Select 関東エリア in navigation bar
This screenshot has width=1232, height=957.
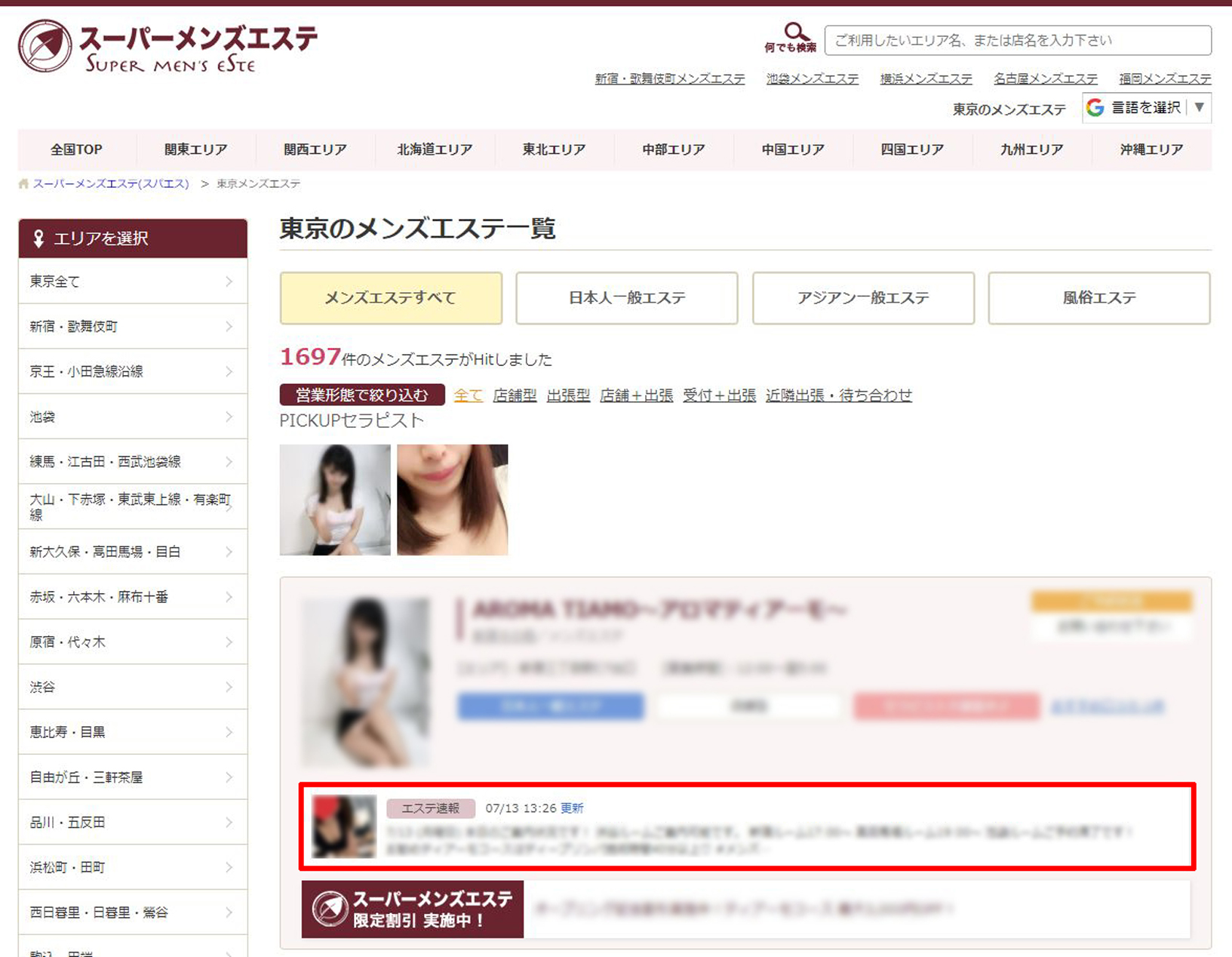(196, 149)
